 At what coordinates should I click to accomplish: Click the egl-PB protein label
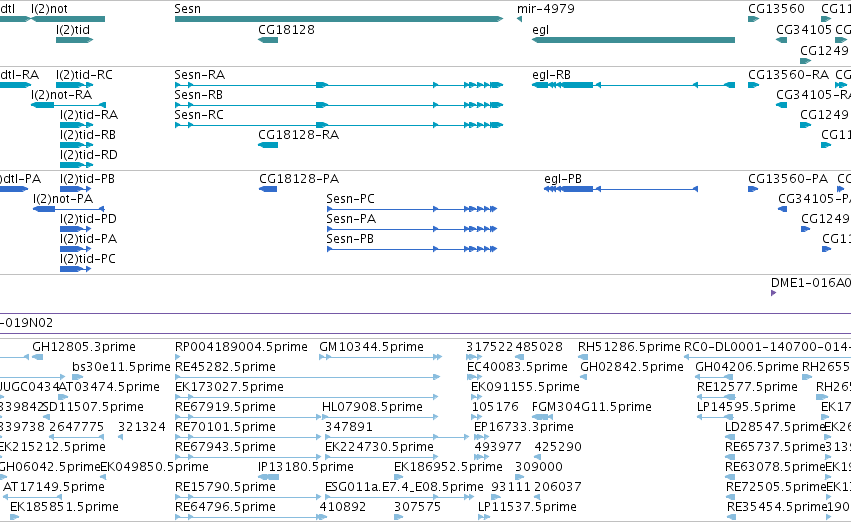point(563,179)
